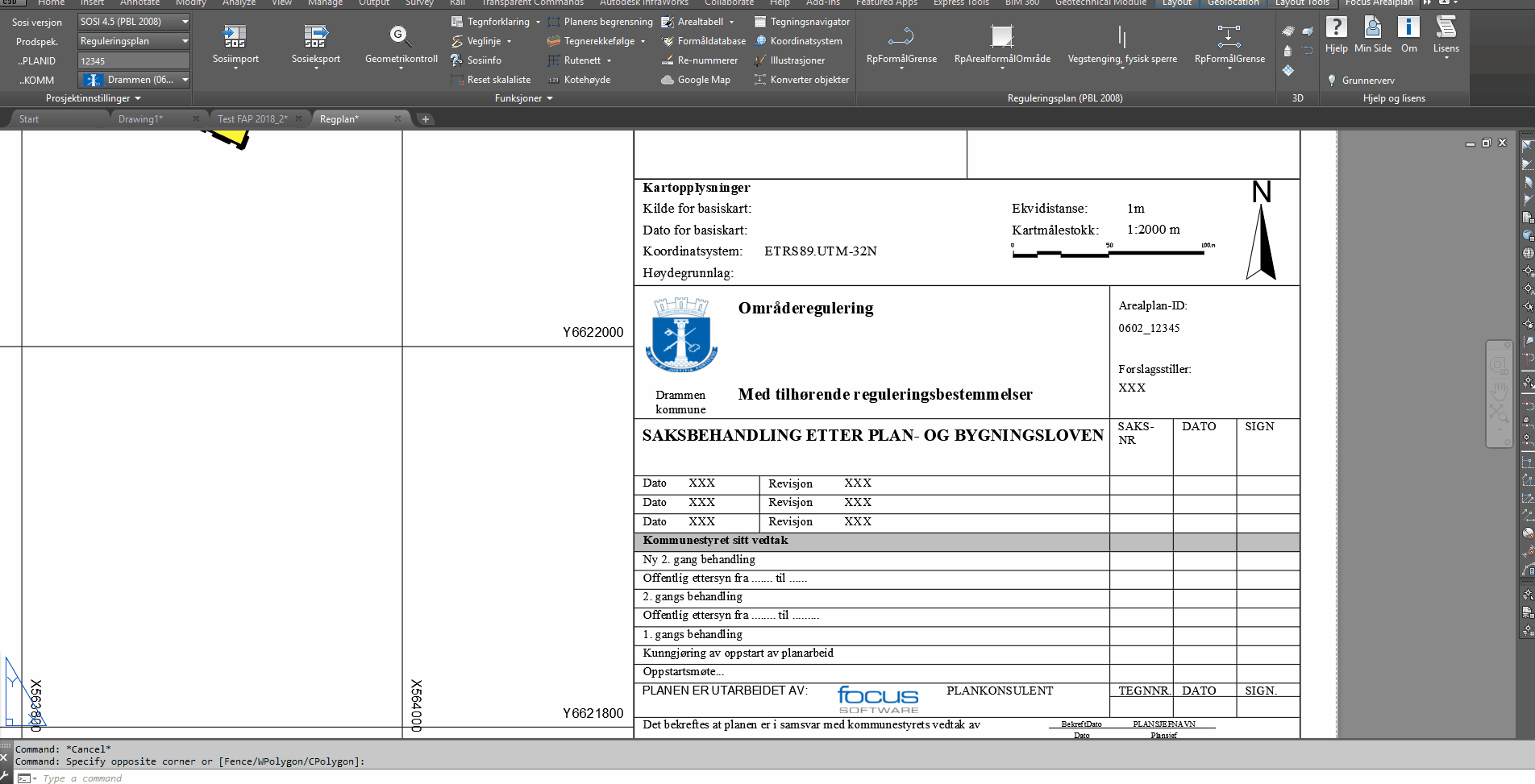Open the Prodspek Reguleringsplan dropdown
Screen dimensions: 1535x784
[x=134, y=41]
